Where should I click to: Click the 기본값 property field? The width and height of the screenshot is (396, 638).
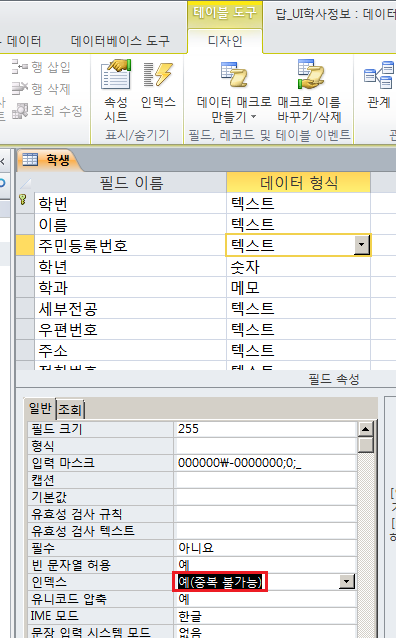265,497
